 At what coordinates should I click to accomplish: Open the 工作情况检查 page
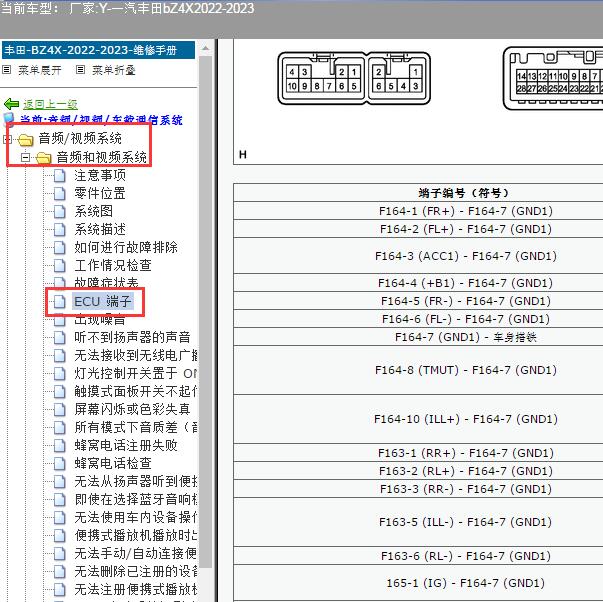pos(113,265)
